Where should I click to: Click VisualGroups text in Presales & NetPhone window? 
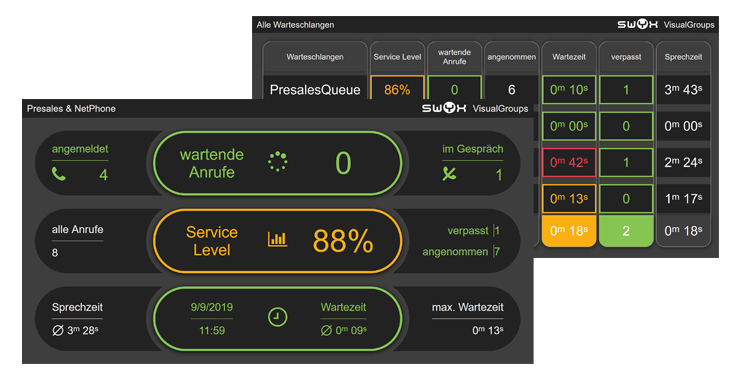(500, 109)
